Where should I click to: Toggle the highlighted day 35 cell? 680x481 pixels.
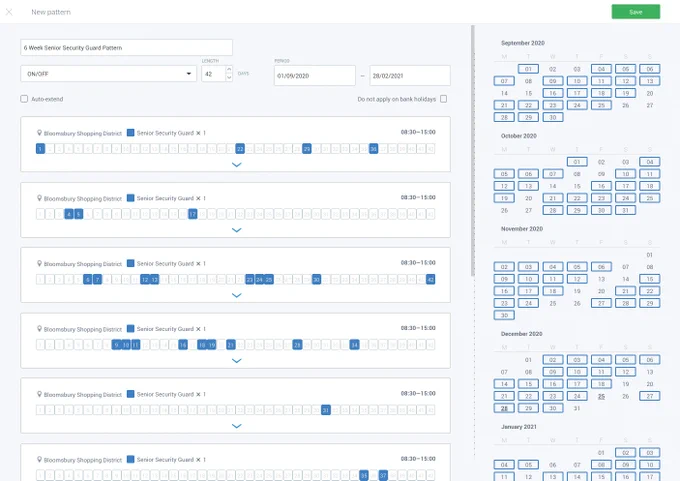pos(364,475)
